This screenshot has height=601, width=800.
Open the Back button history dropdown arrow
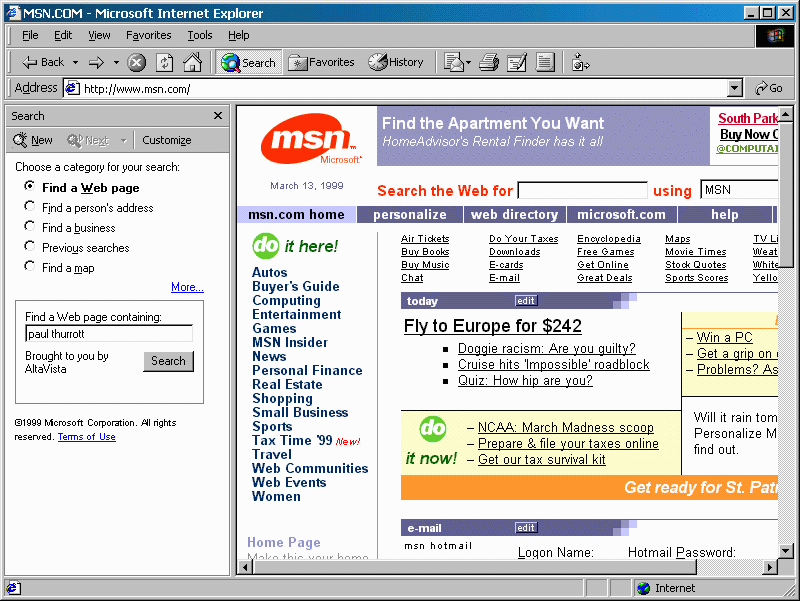point(75,62)
